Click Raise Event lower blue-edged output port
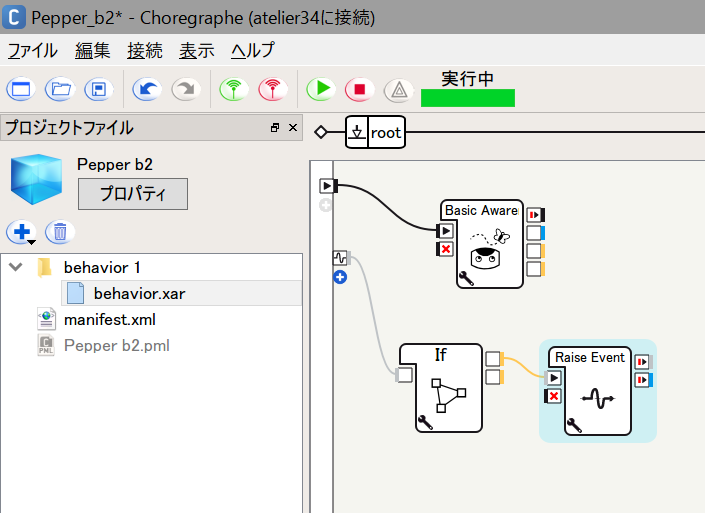This screenshot has height=513, width=705. 643,380
